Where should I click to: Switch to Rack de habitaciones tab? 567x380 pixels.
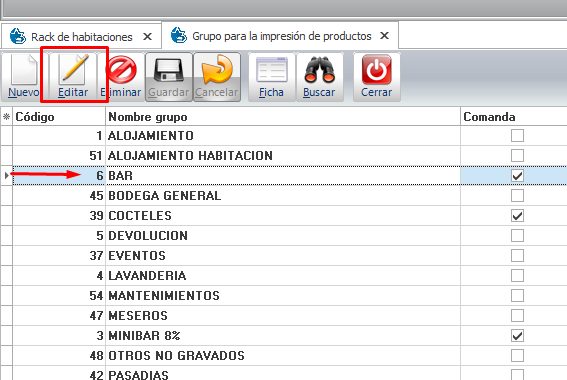pyautogui.click(x=81, y=37)
